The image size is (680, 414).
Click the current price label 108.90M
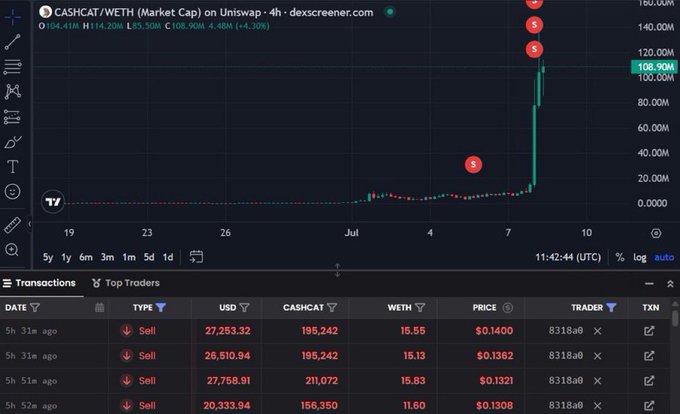[654, 67]
